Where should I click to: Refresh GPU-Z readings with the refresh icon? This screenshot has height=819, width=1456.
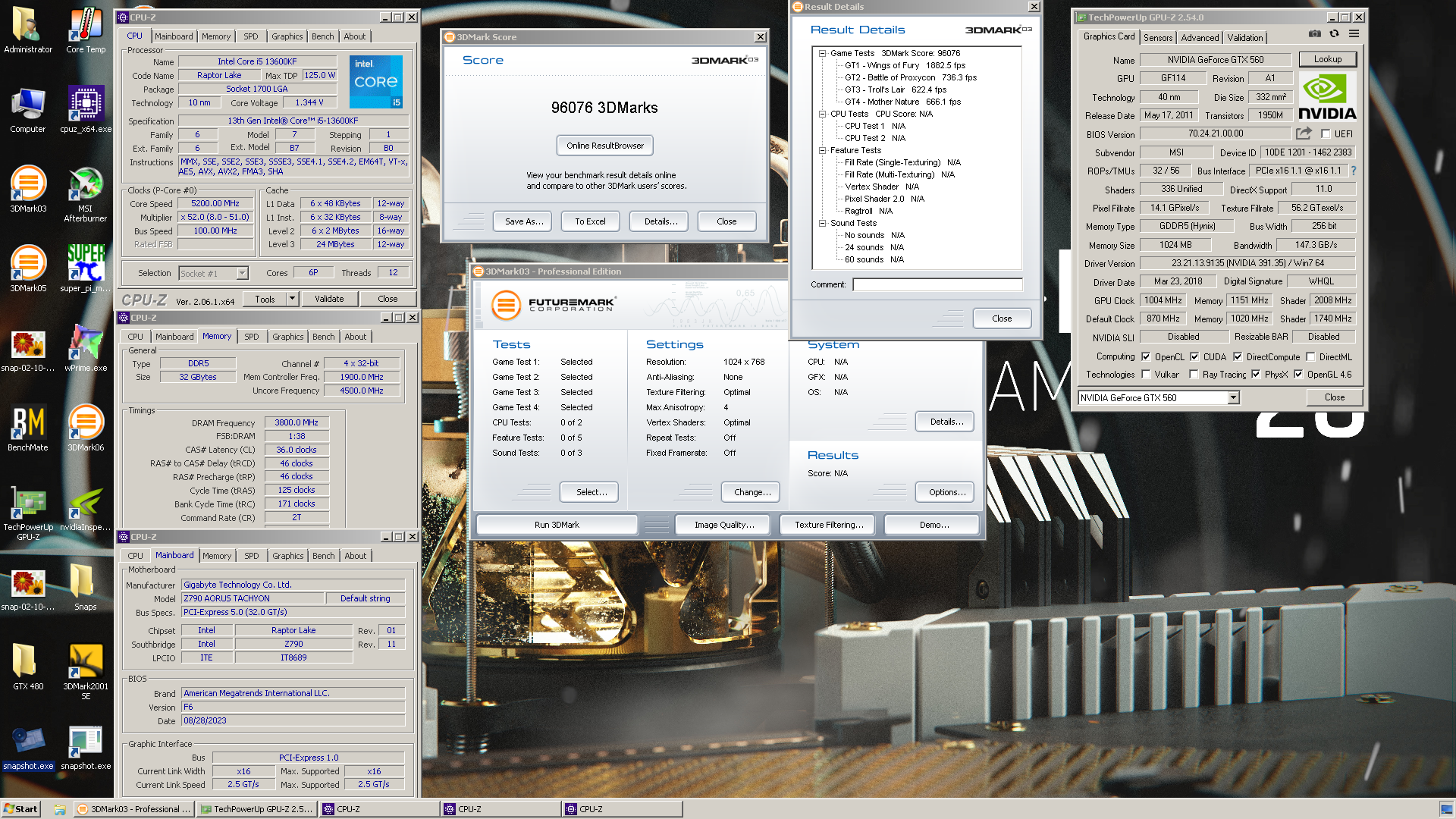[x=1334, y=34]
